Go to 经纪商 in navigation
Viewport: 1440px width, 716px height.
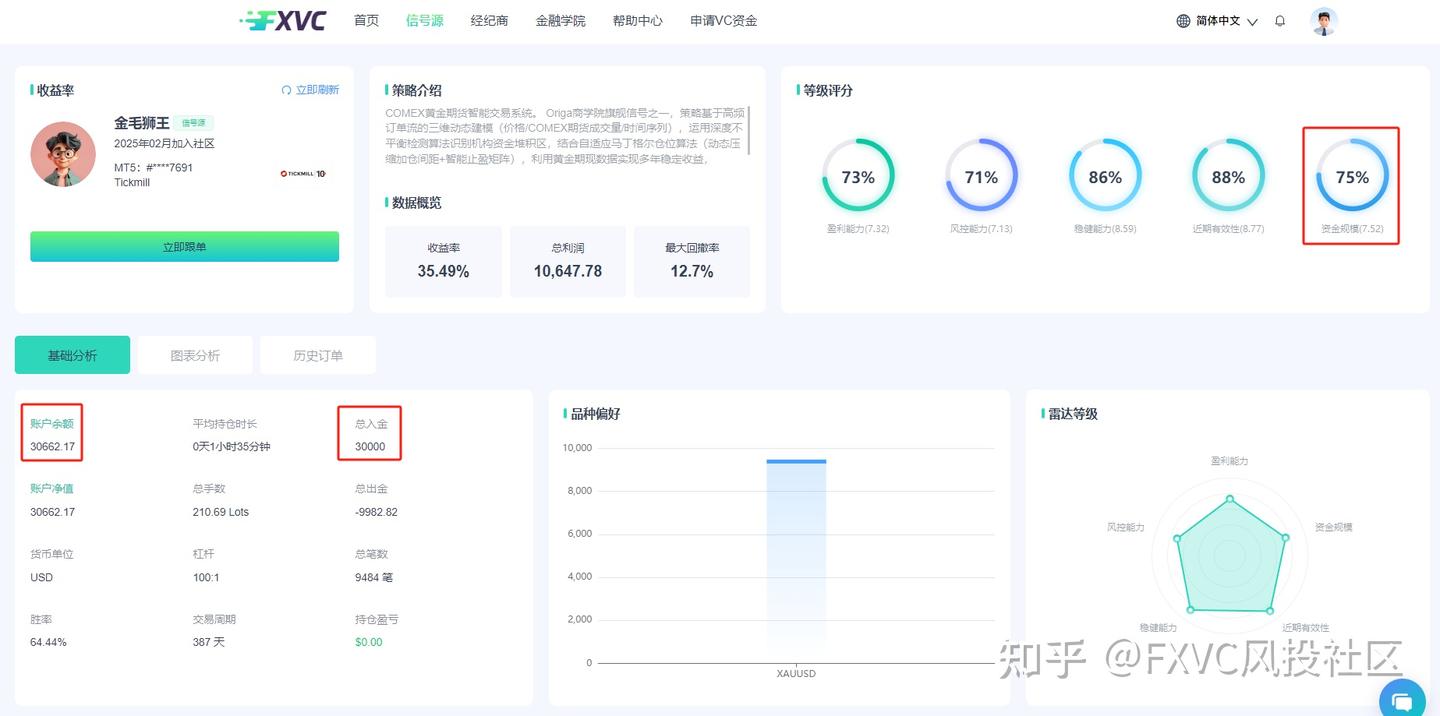point(489,21)
